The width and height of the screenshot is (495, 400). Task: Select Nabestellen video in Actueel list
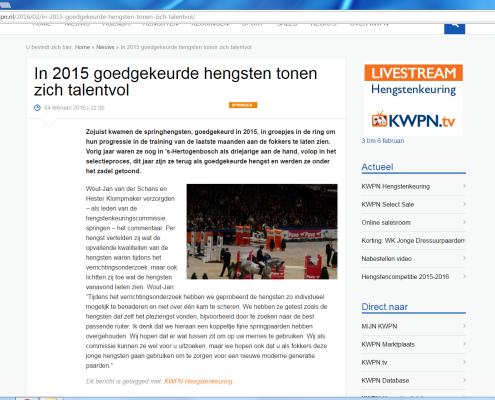[387, 259]
